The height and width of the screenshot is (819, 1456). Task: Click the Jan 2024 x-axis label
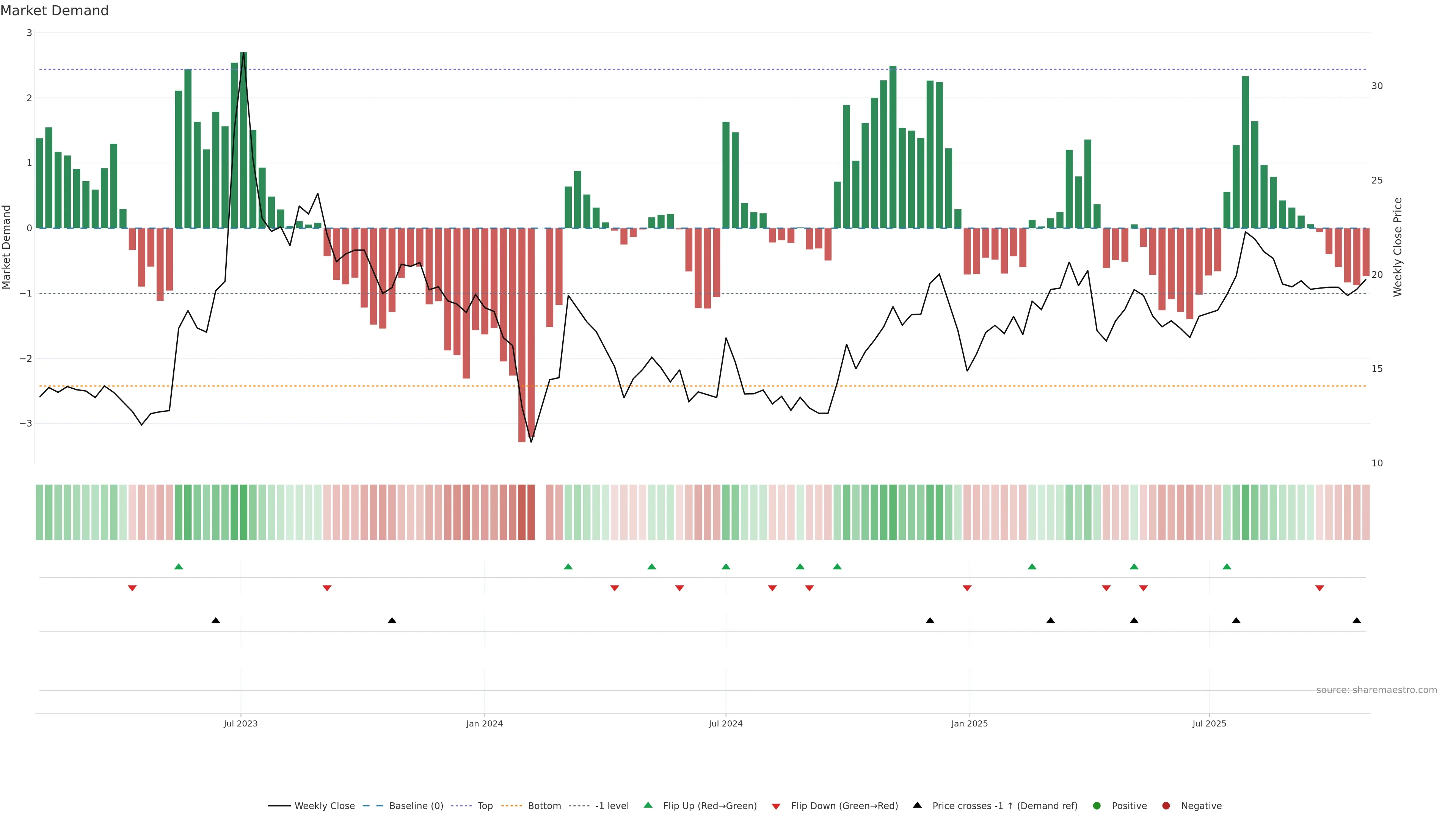(x=485, y=724)
